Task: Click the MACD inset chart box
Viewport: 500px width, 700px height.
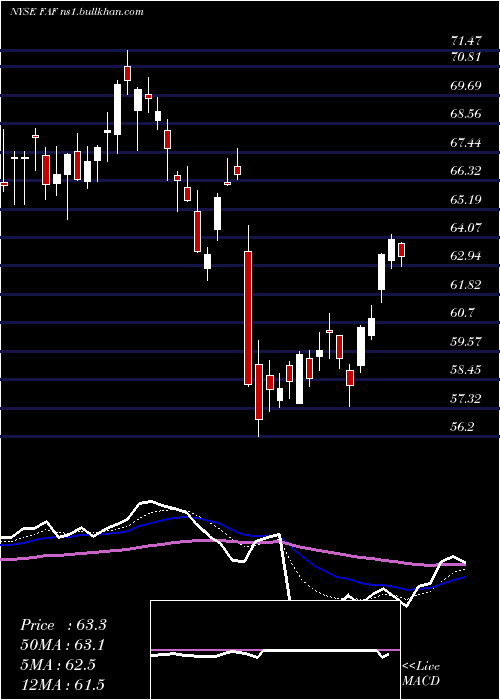Action: pos(275,650)
